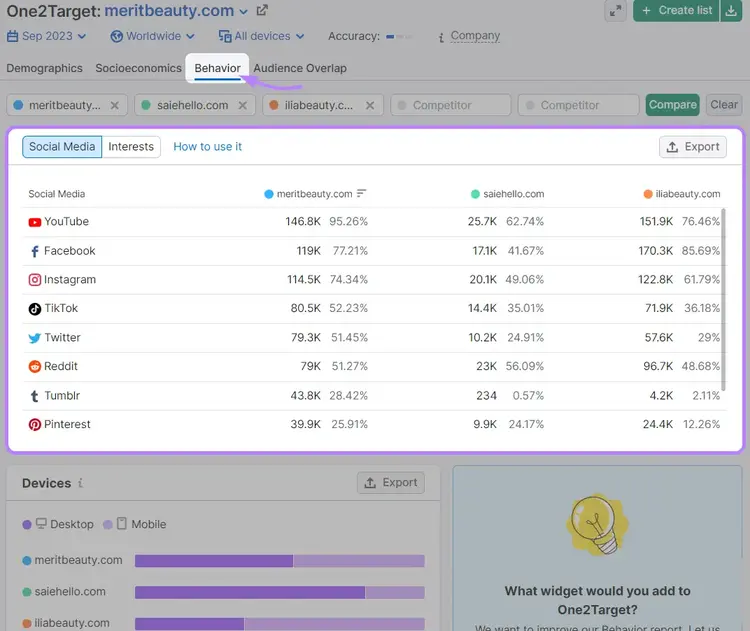Click the TikTok icon in the table
The width and height of the screenshot is (750, 631).
[x=34, y=309]
